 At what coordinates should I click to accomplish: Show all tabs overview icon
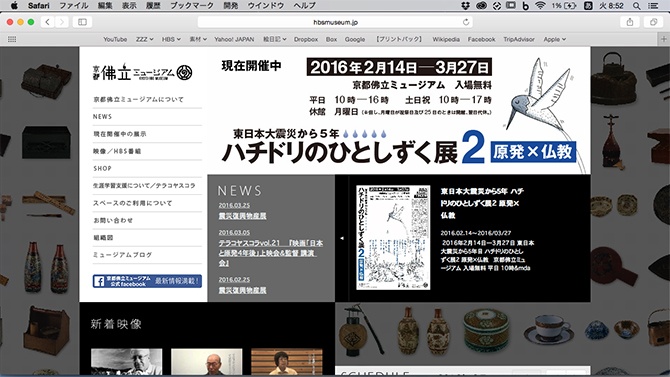653,22
